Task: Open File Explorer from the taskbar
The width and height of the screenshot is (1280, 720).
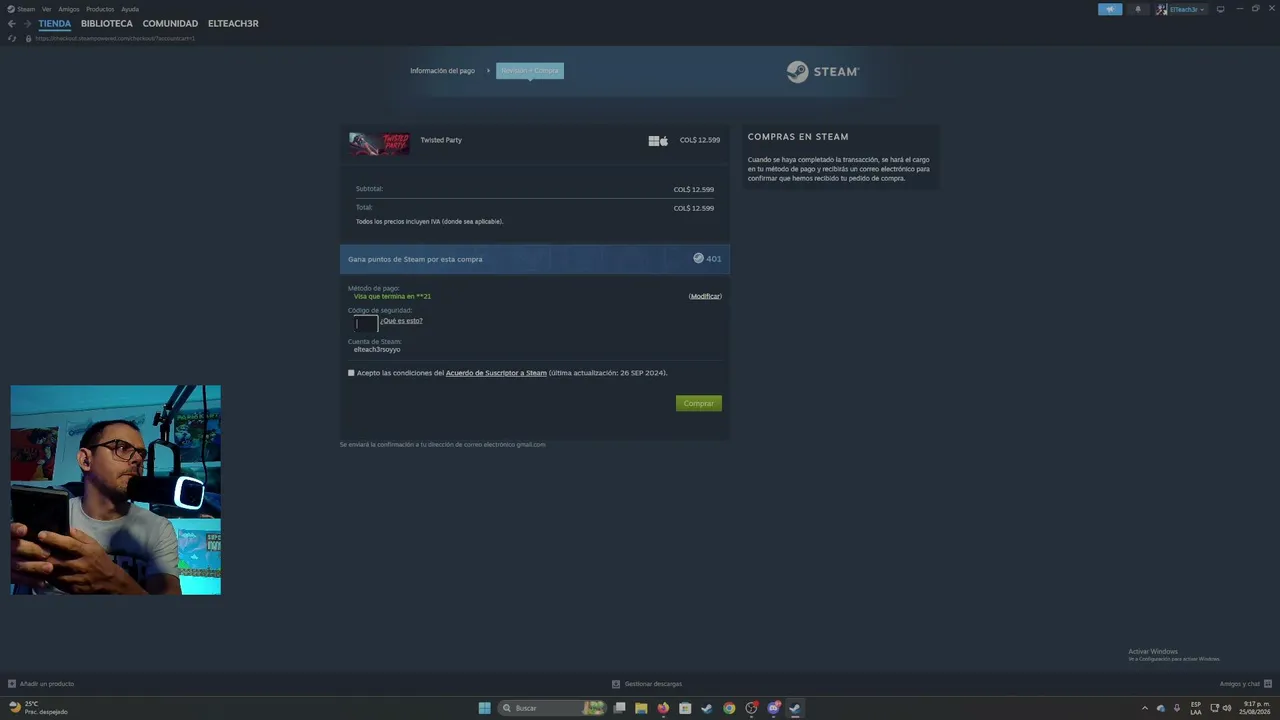Action: (641, 708)
